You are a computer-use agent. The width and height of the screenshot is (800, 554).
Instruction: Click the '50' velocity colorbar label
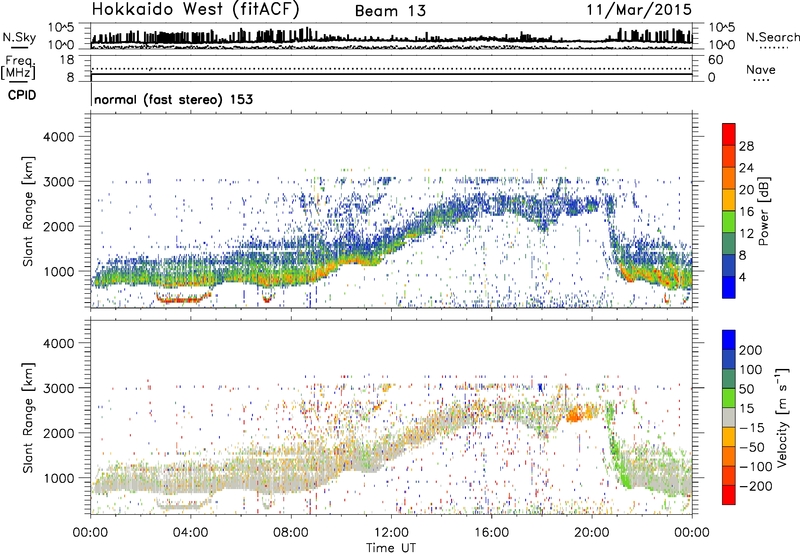tap(746, 389)
